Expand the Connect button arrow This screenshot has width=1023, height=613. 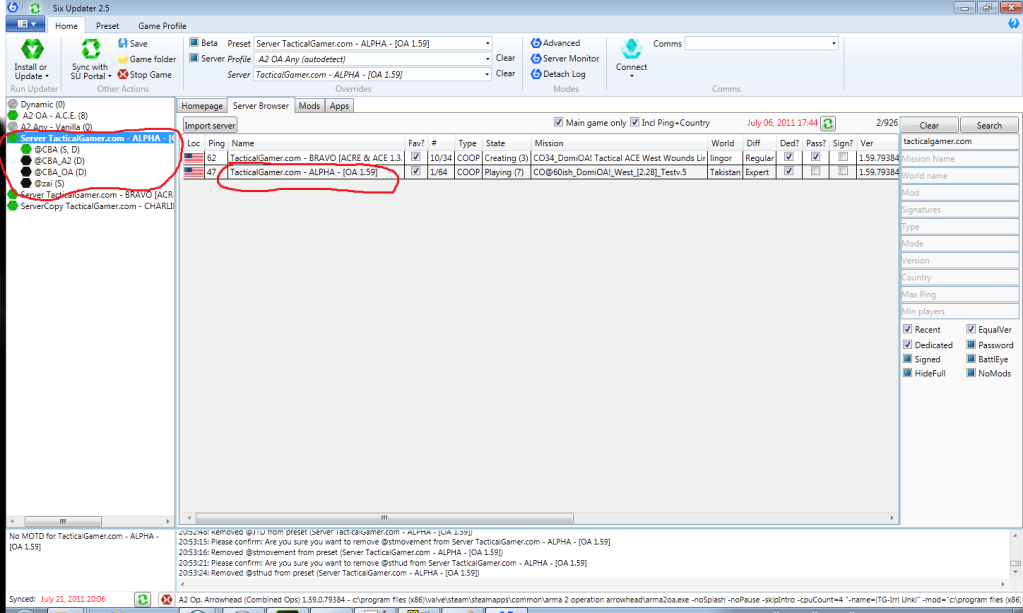[631, 76]
